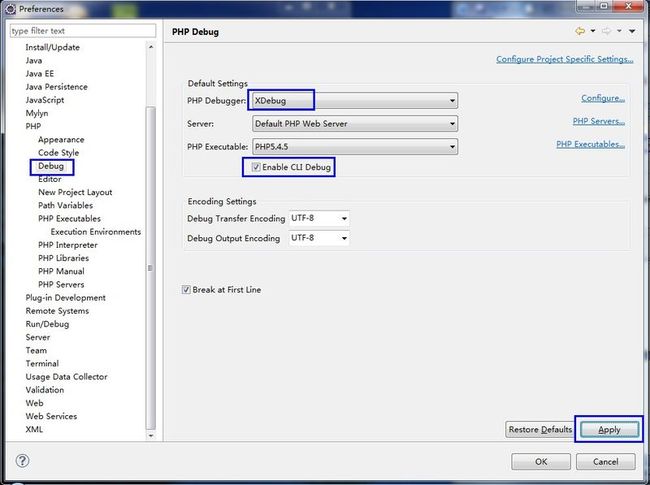The image size is (650, 485).
Task: Click the Configure... link
Action: click(603, 98)
